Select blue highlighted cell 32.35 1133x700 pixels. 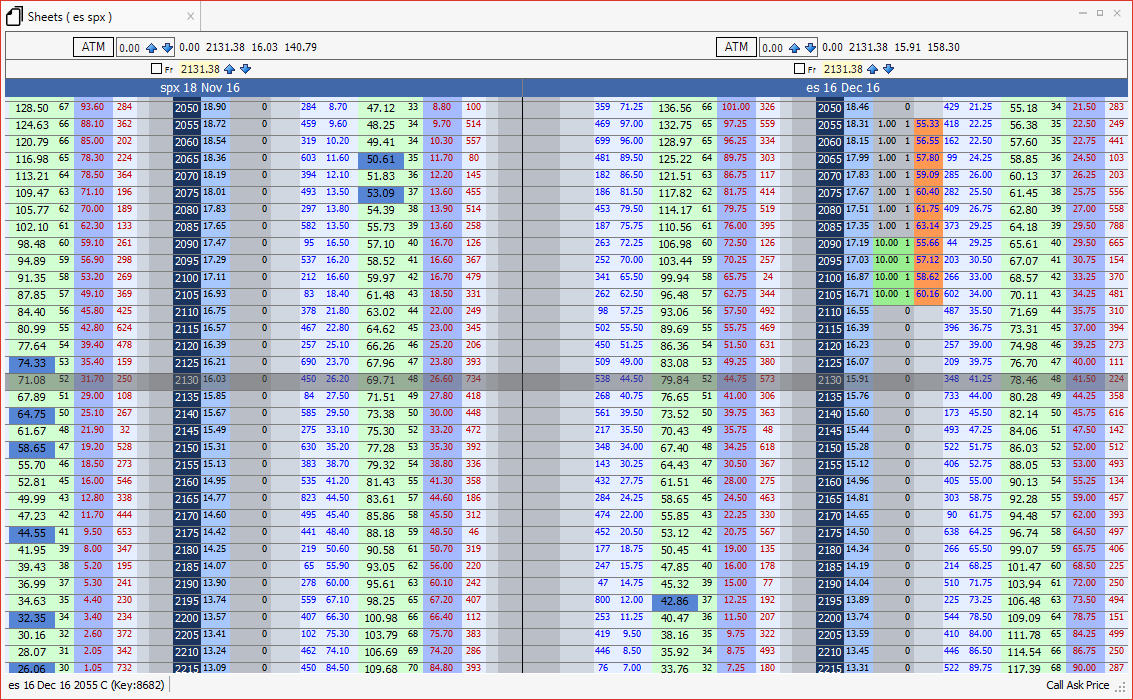(32, 618)
